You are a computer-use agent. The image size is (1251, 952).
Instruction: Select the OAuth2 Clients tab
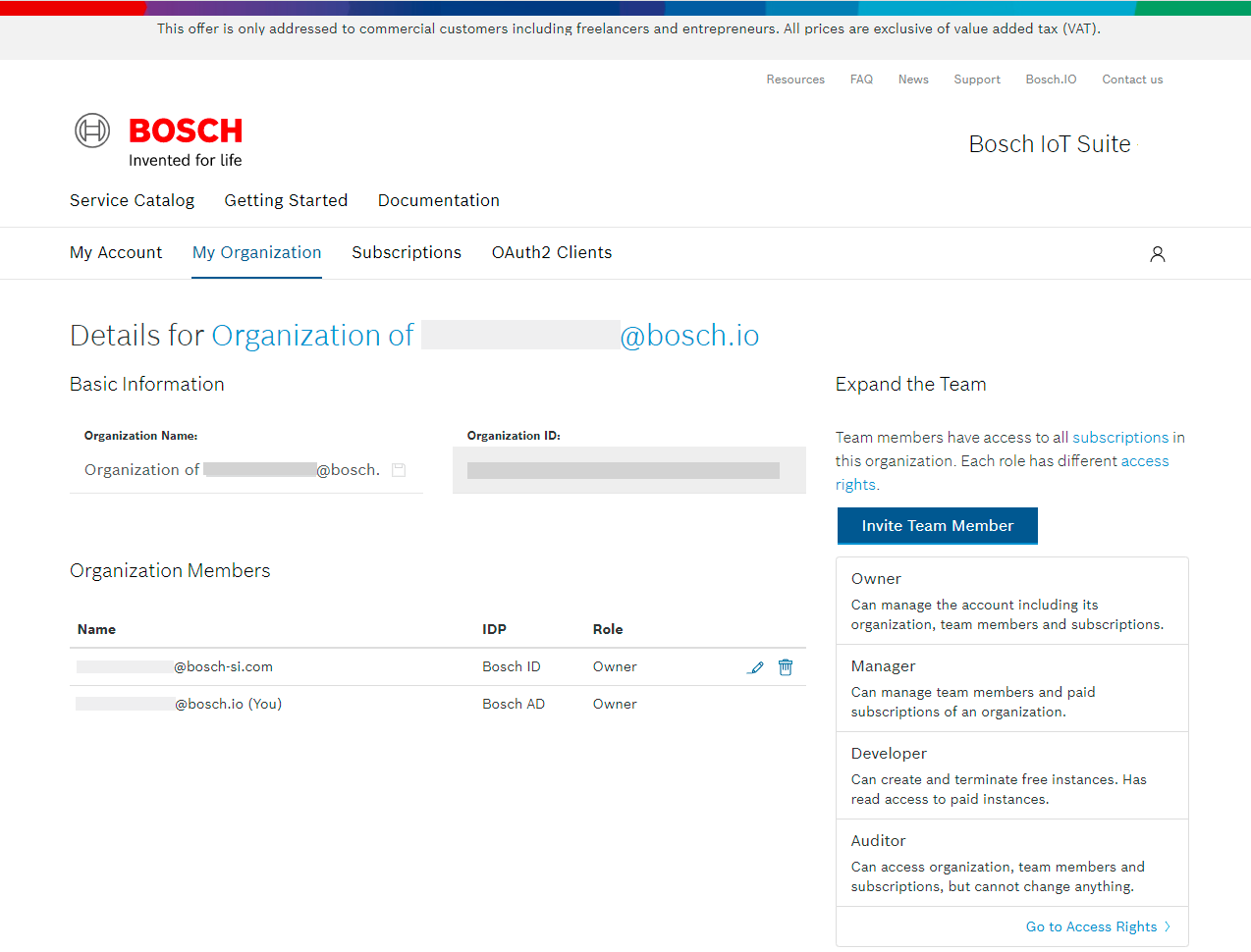[x=551, y=253]
